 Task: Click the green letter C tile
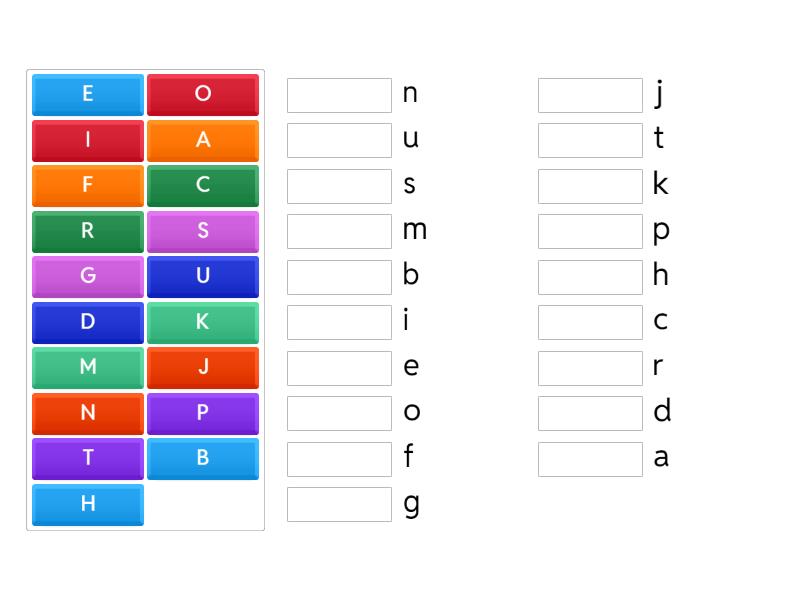pos(203,185)
